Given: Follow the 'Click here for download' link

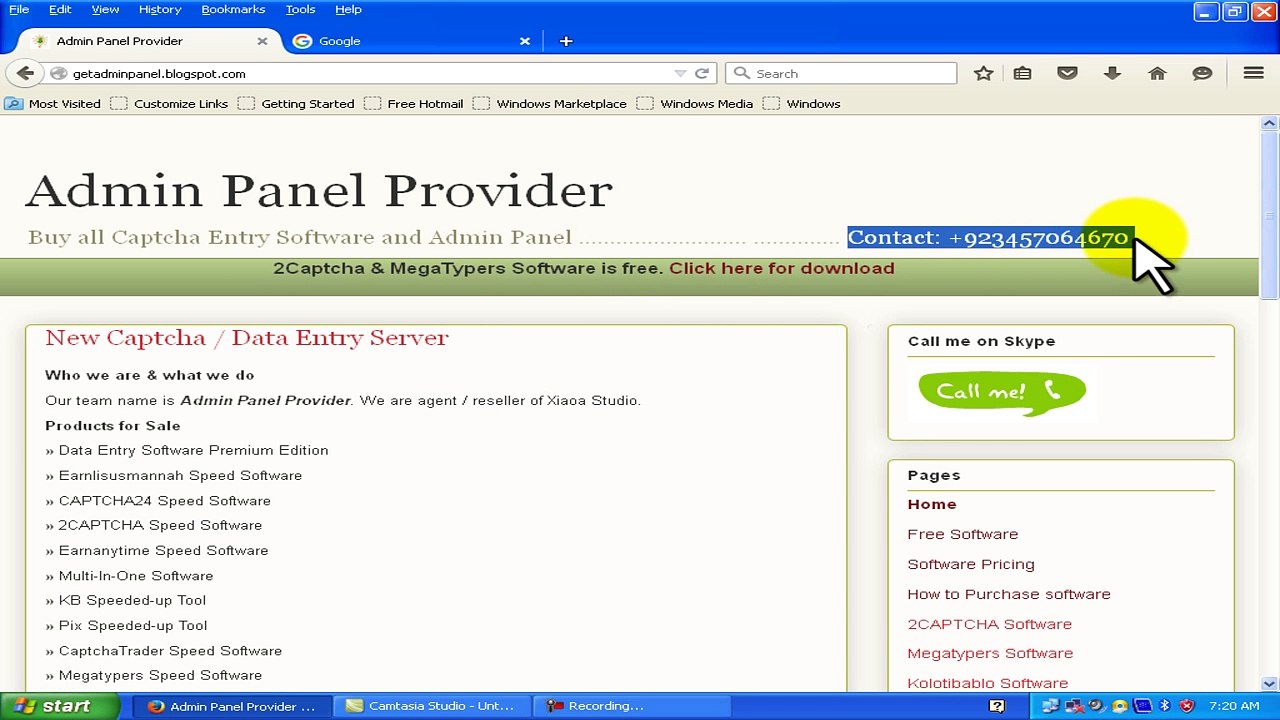Looking at the screenshot, I should click(782, 268).
